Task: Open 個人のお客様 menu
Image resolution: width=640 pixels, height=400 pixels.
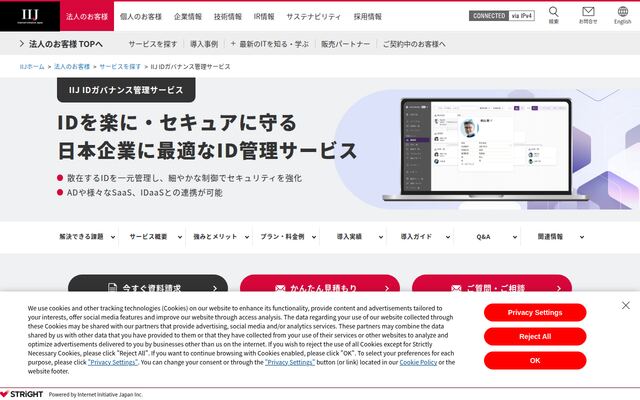Action: coord(141,17)
